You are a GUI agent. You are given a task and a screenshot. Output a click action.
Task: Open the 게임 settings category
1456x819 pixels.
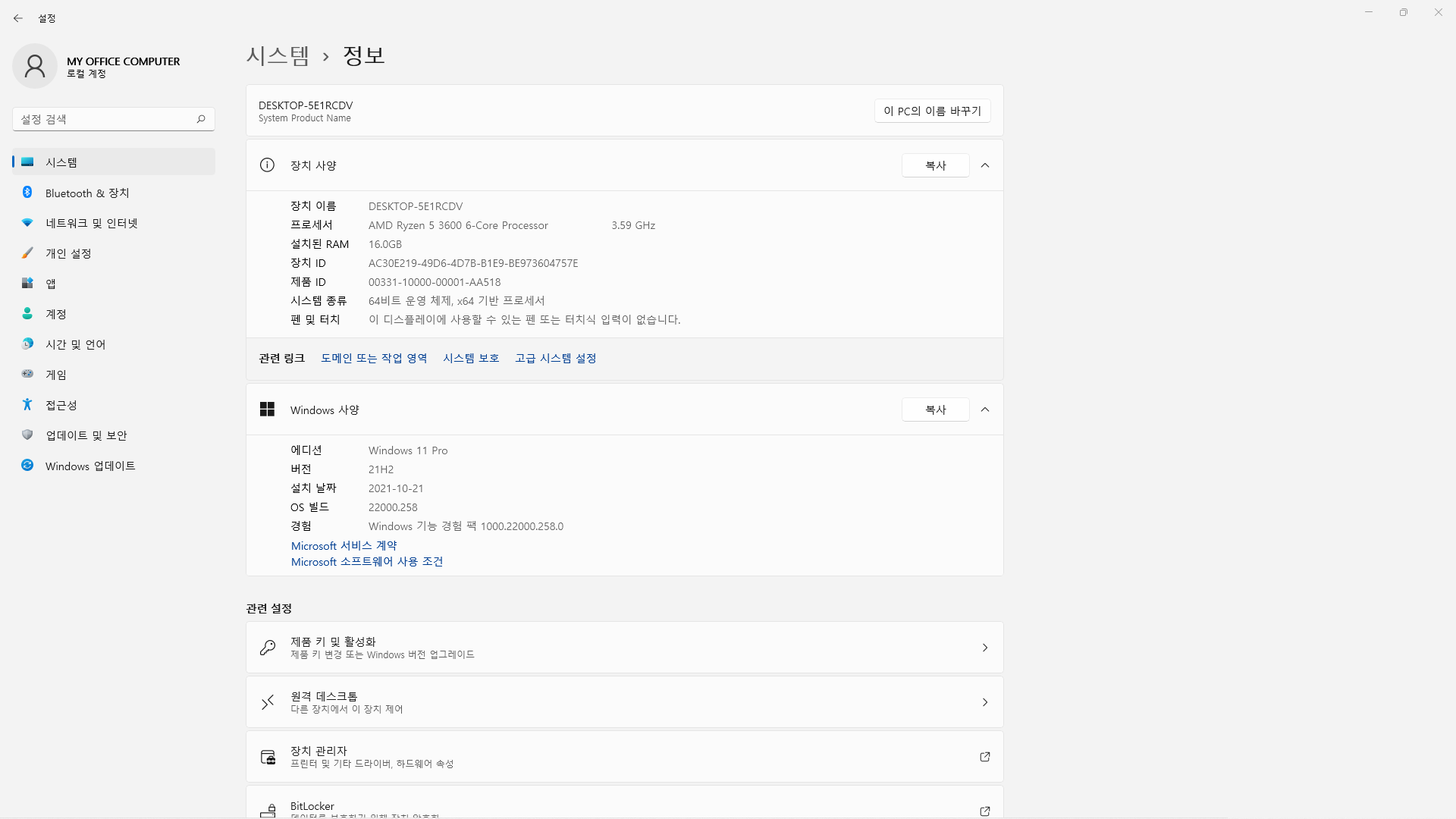(x=114, y=375)
